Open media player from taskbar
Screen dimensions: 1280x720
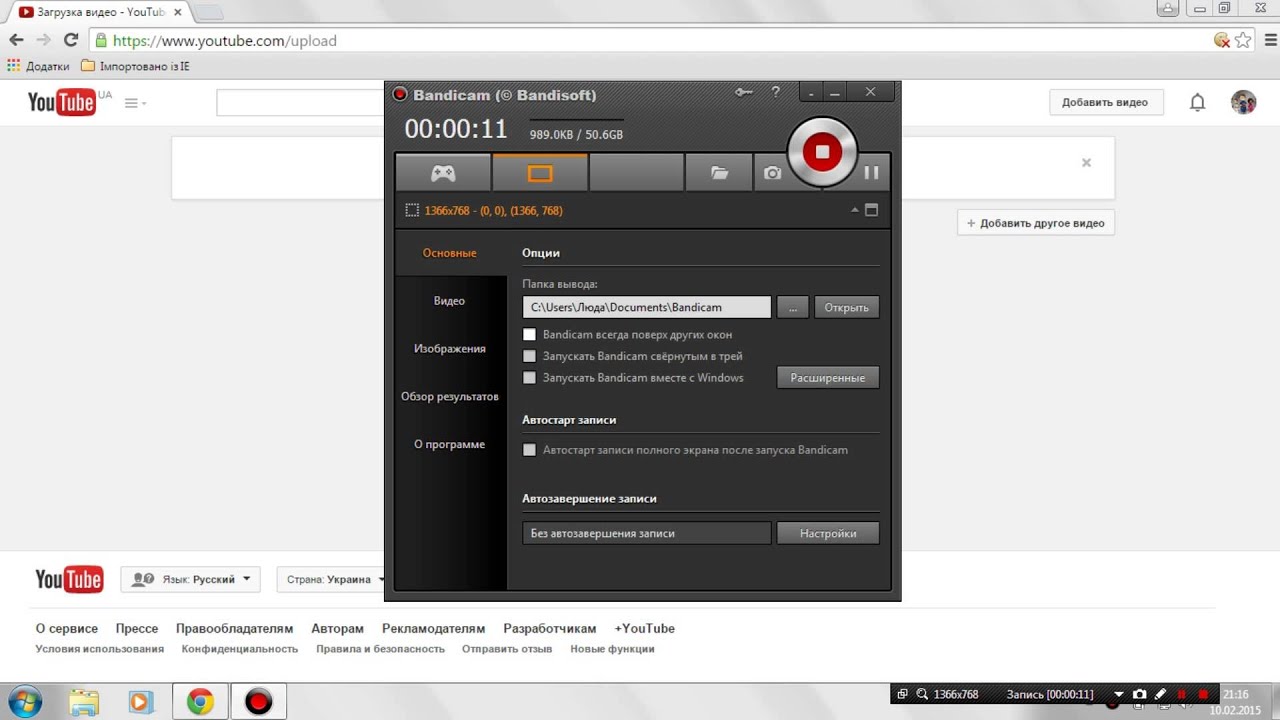[141, 702]
